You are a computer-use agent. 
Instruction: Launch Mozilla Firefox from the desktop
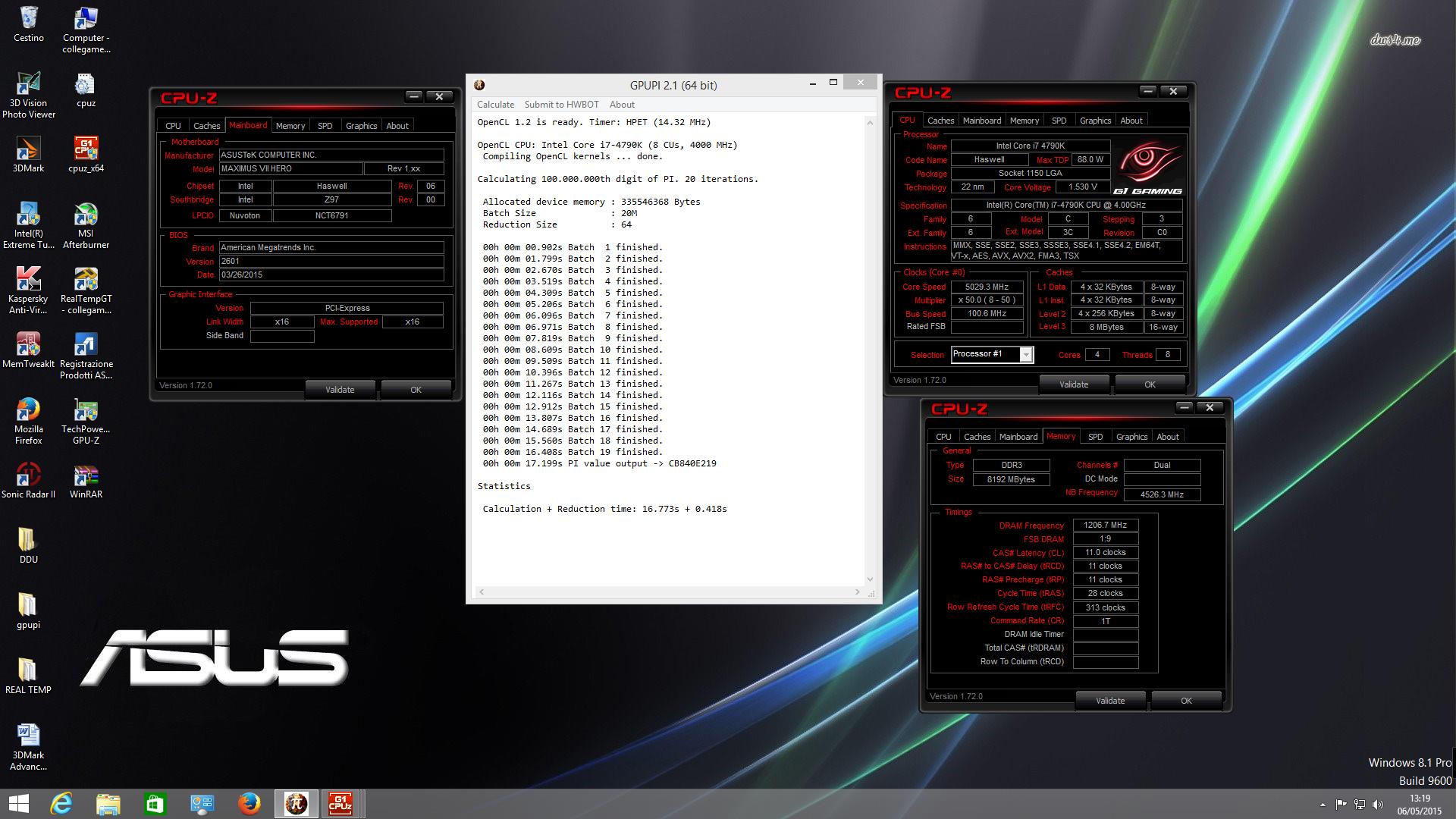[x=29, y=421]
